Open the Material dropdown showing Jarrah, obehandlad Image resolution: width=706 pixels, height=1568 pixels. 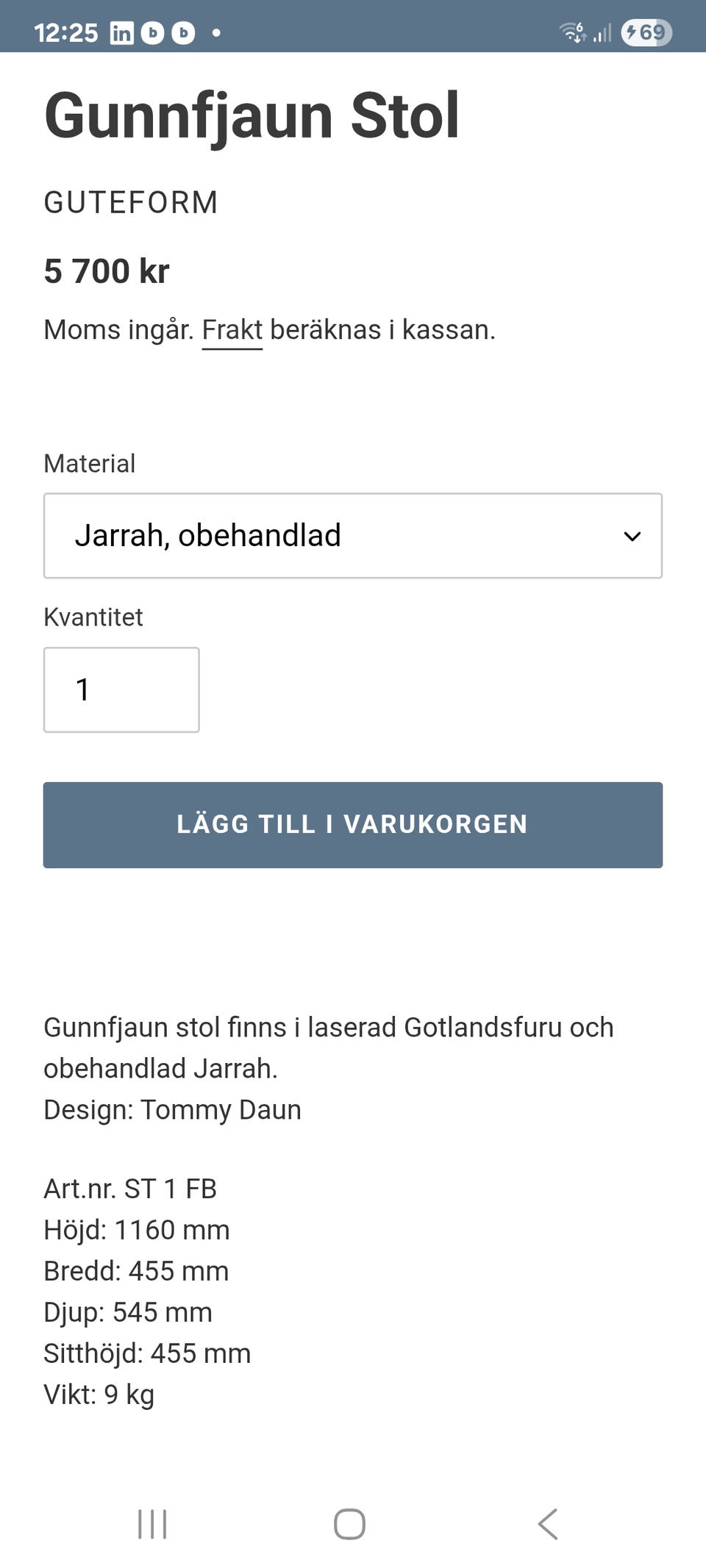point(352,536)
